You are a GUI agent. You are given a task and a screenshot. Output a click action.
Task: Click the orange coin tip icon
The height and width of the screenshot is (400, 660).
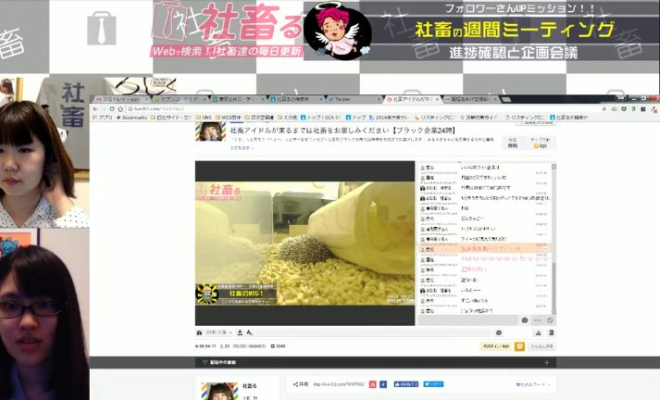click(x=519, y=345)
